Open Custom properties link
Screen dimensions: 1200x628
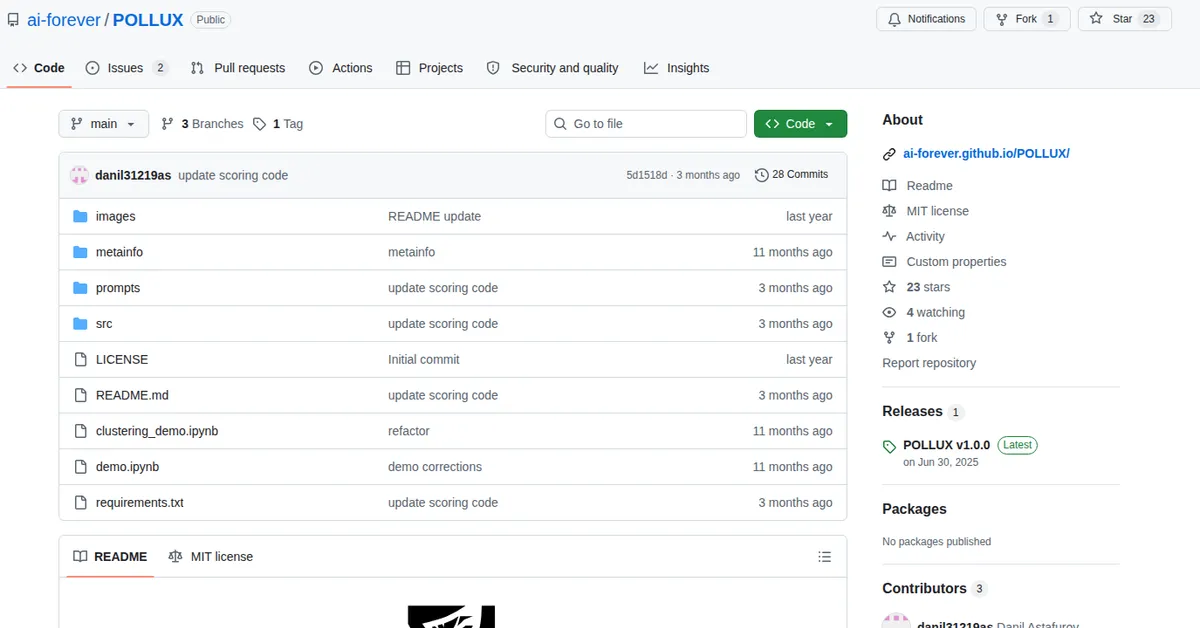point(956,262)
